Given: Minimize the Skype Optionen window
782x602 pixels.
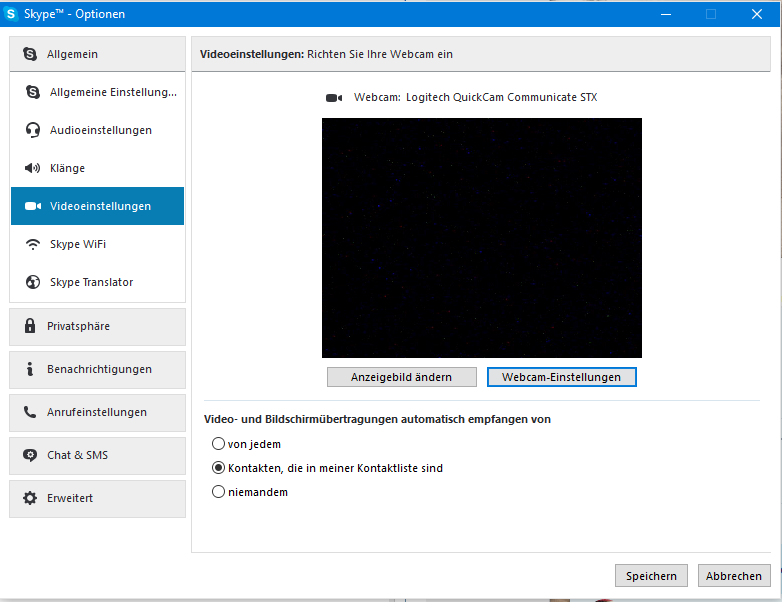Looking at the screenshot, I should [666, 14].
